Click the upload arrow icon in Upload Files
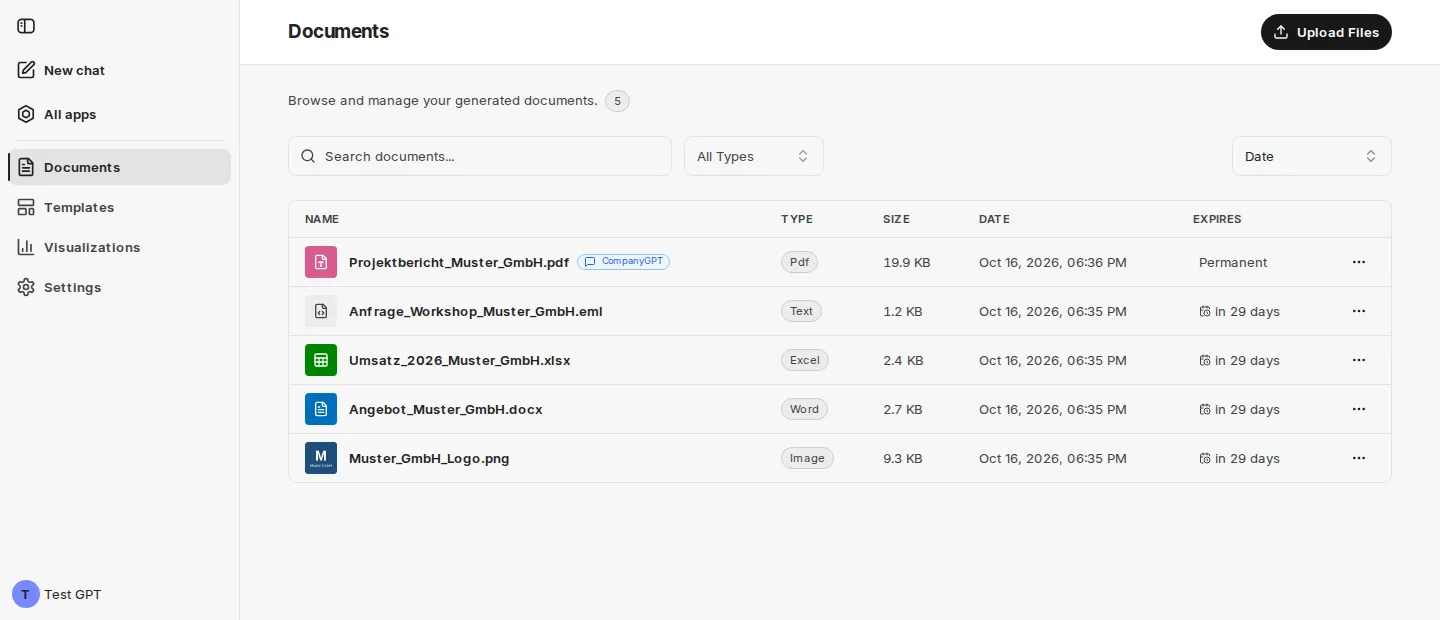The height and width of the screenshot is (620, 1440). (x=1281, y=32)
